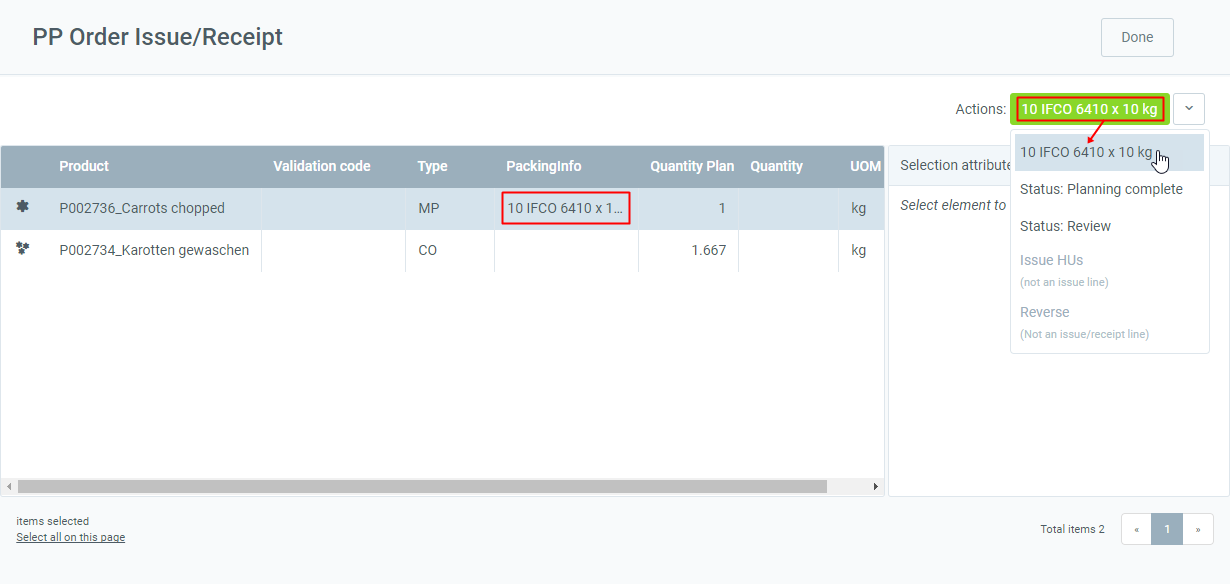Click disabled Issue HUs menu entry
Viewport: 1230px width, 584px height.
pos(1109,270)
